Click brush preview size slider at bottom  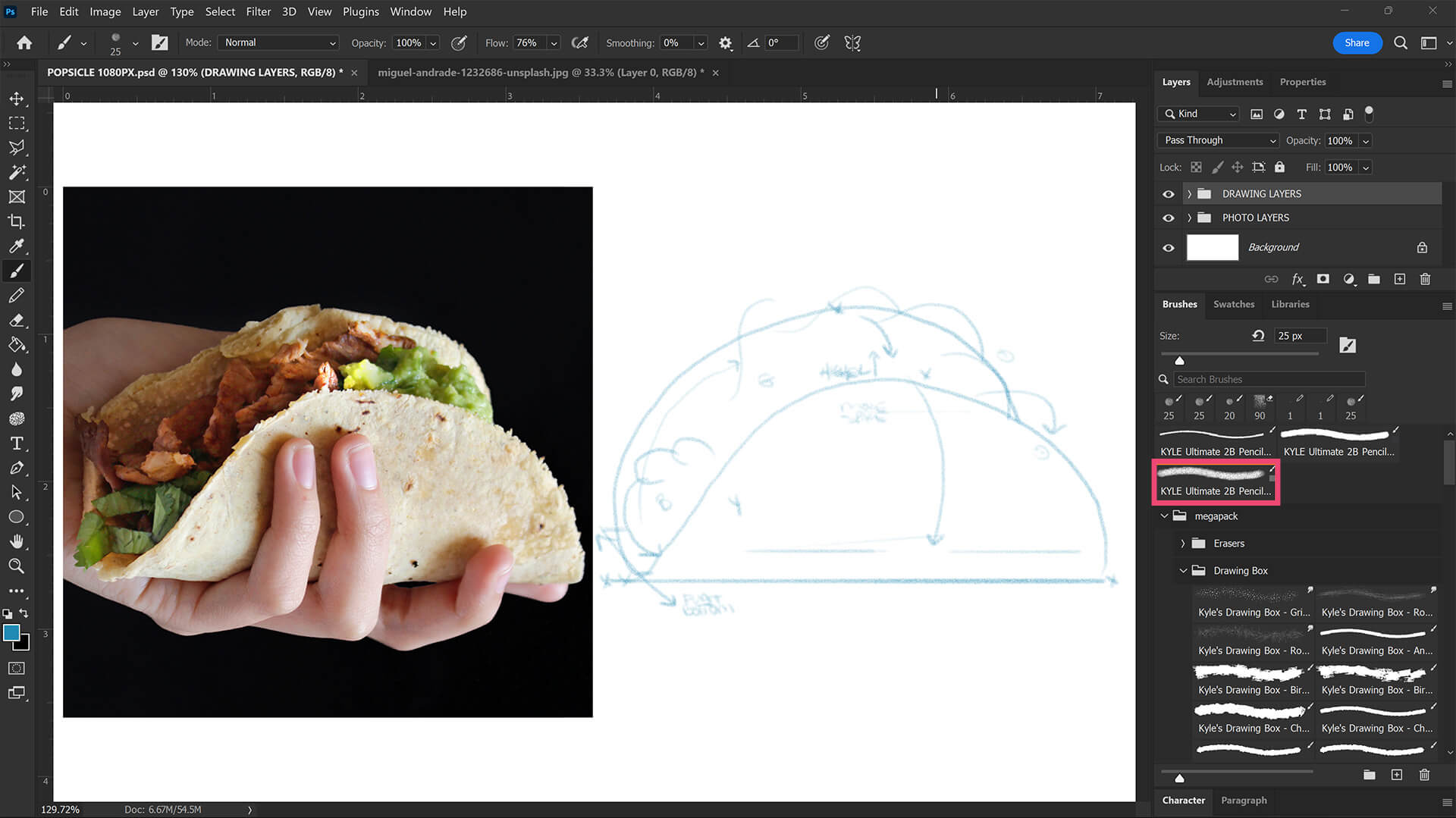[1179, 779]
